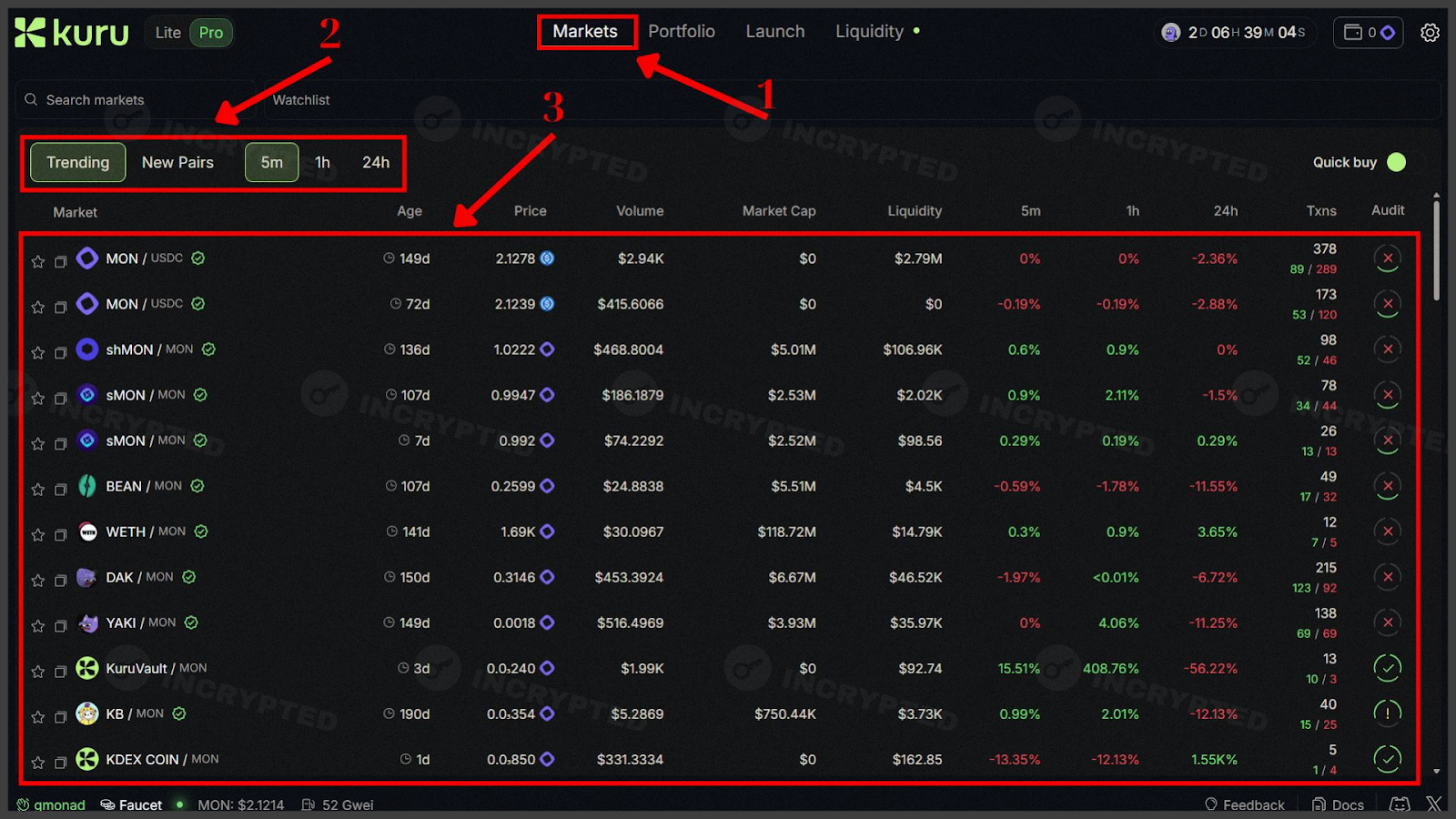This screenshot has width=1456, height=819.
Task: Click the MON: $2.1214 price ticker
Action: pos(241,804)
